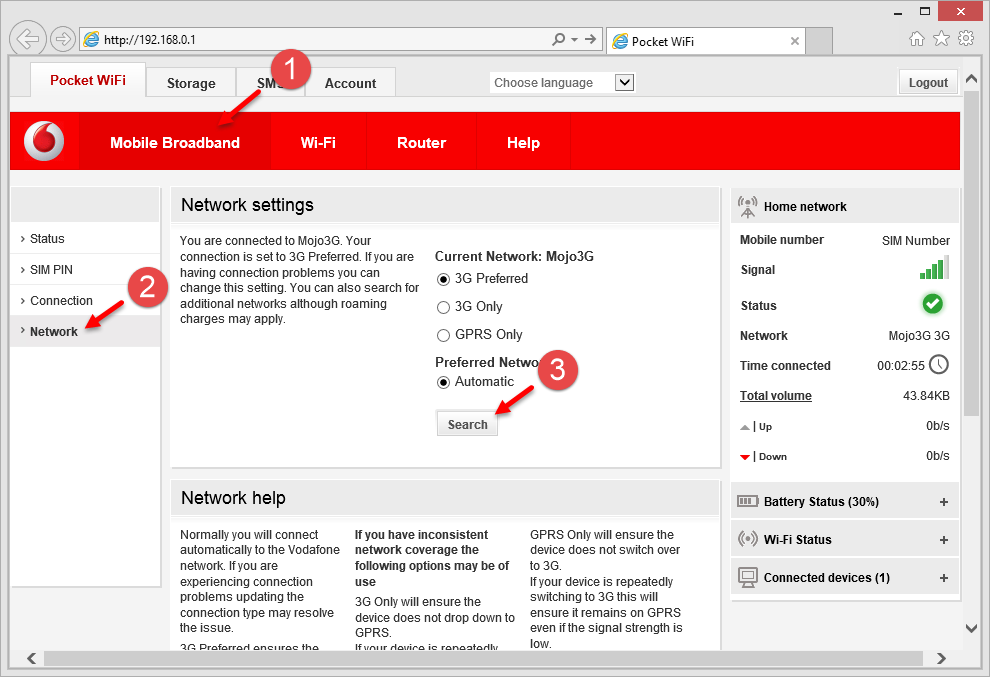
Task: Click the SIM Number value
Action: (x=915, y=241)
